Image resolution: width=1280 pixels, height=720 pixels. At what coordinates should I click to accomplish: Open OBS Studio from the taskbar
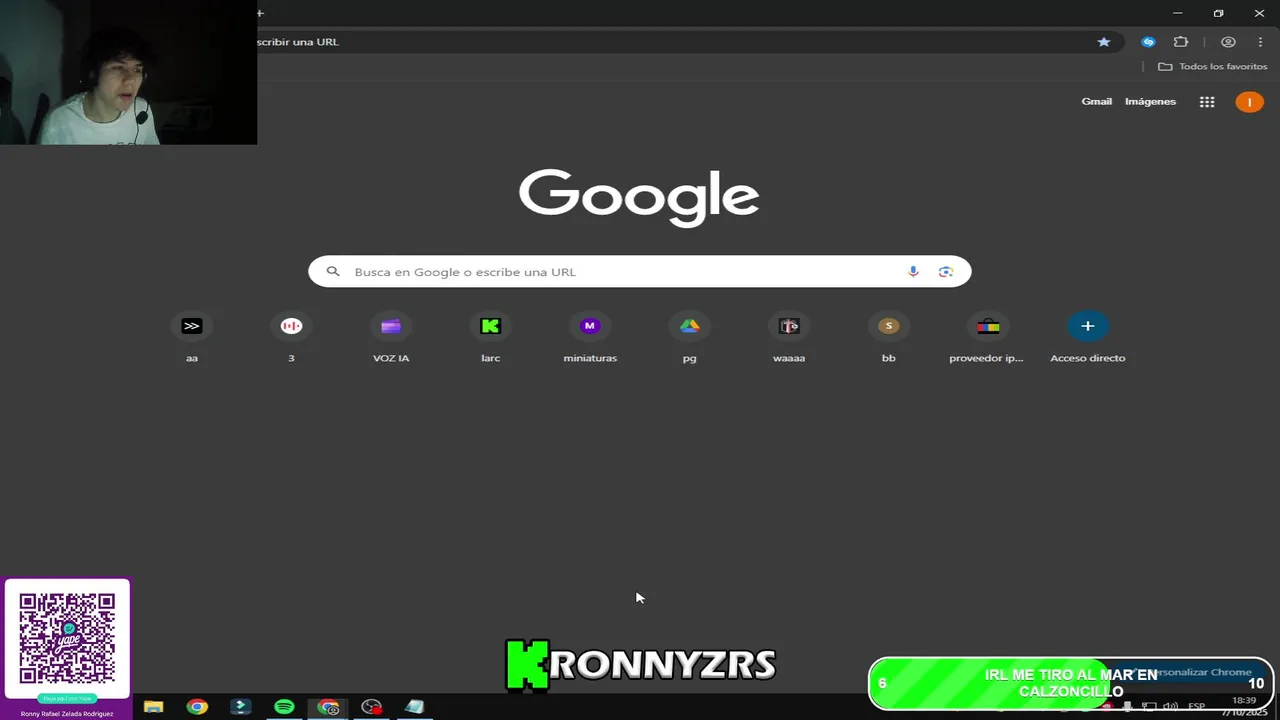[372, 707]
